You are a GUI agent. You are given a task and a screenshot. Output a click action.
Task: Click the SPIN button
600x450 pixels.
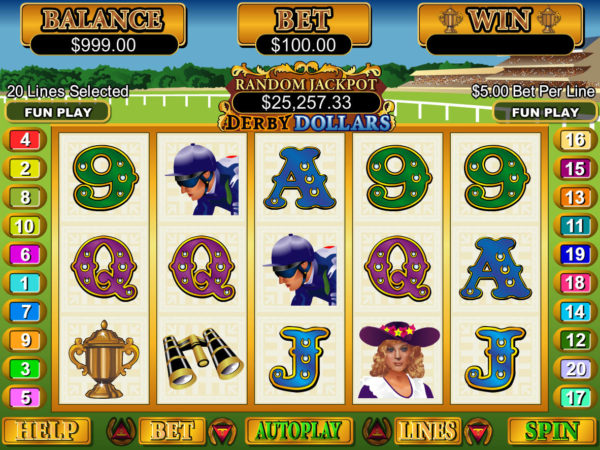(551, 431)
